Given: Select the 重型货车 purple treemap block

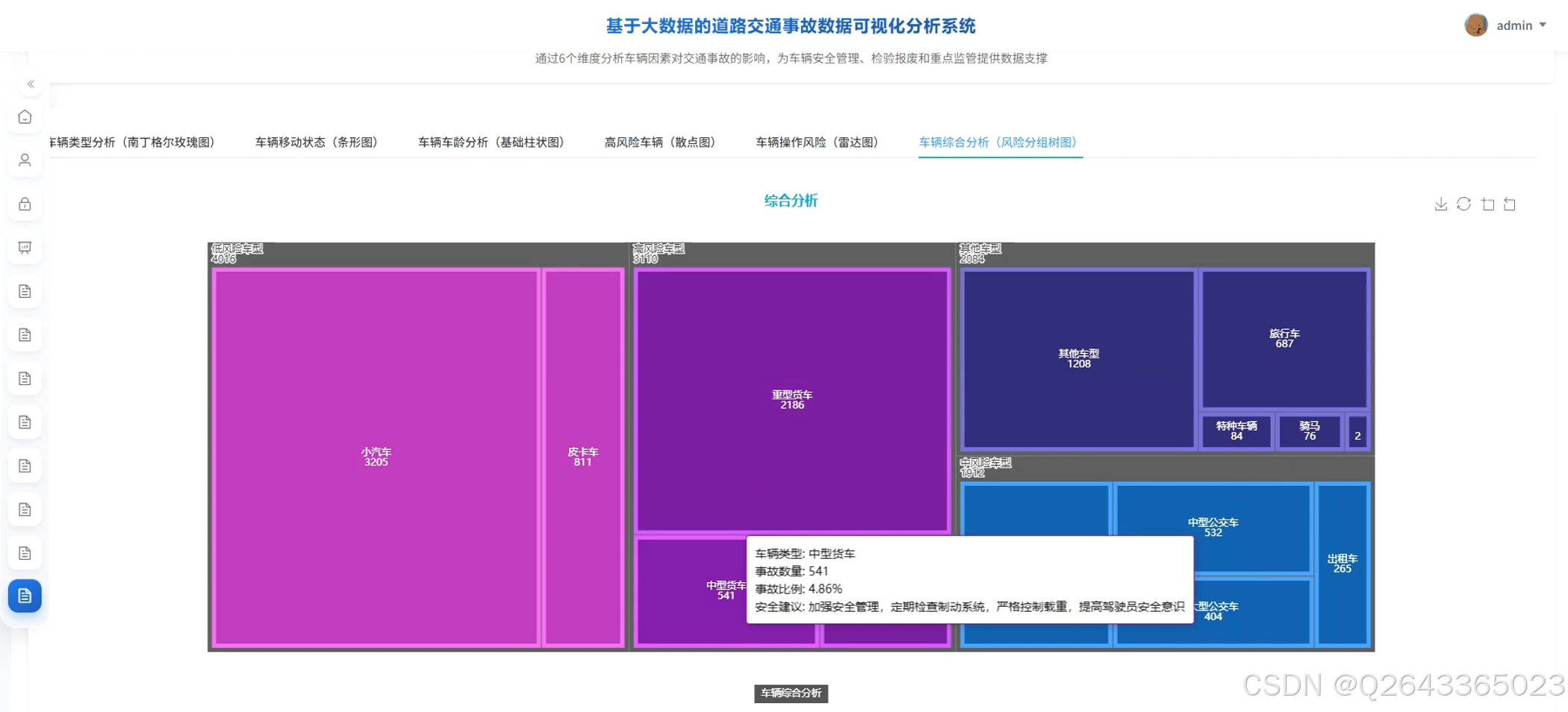Looking at the screenshot, I should [x=792, y=400].
